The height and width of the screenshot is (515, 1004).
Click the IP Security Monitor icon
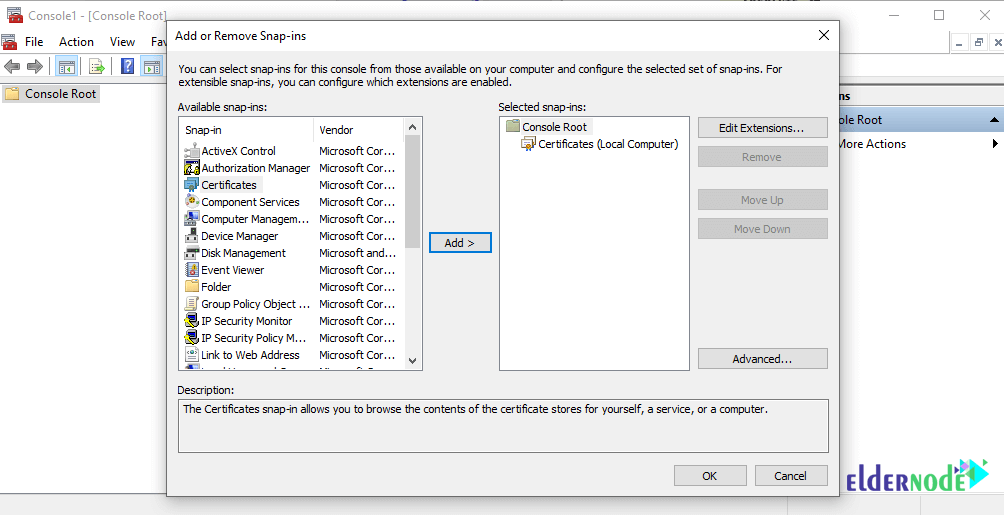coord(193,321)
